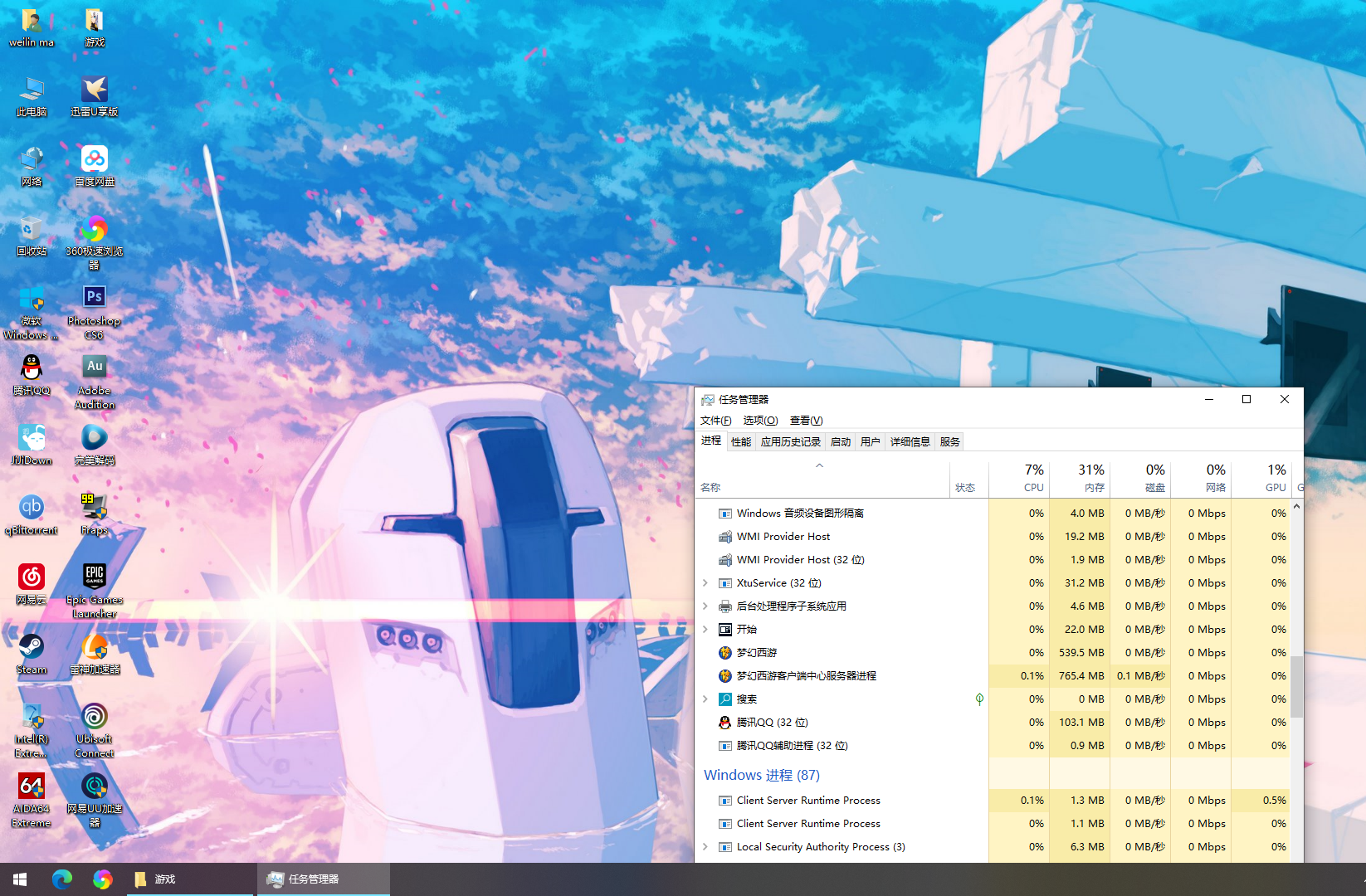Select the Intel(R) Extreme desktop icon
The height and width of the screenshot is (896, 1366).
click(x=32, y=731)
